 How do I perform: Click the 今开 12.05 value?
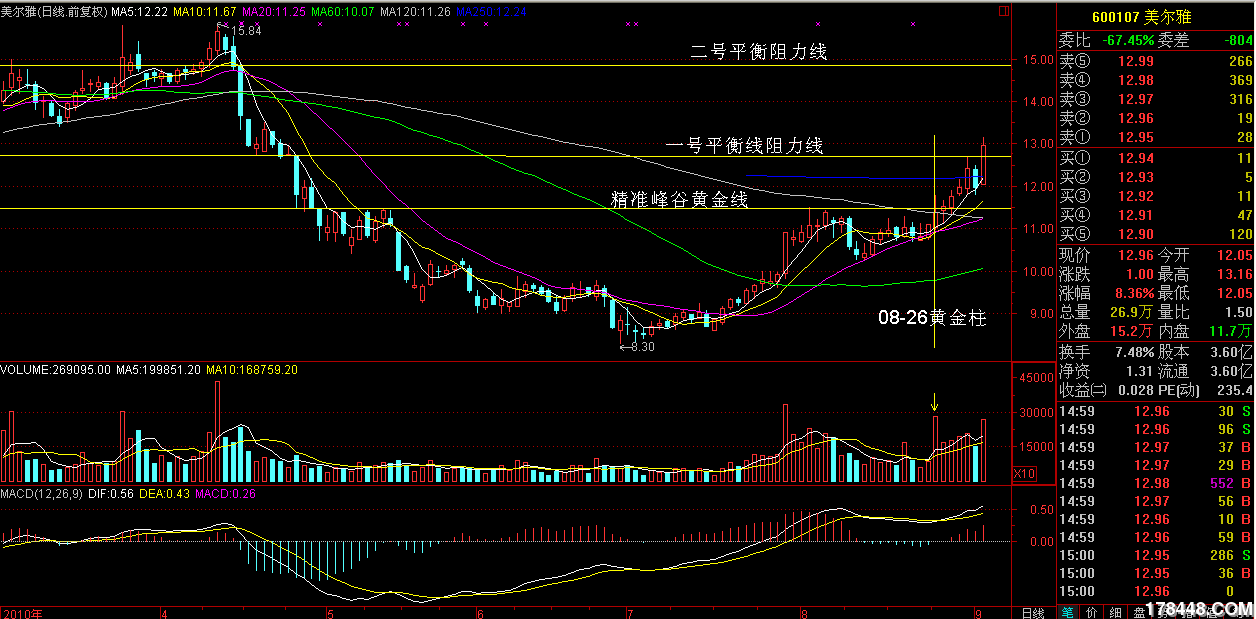1233,255
